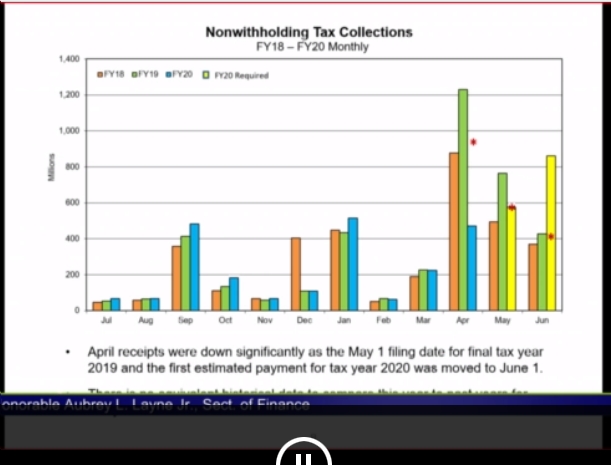Click the FY20 blue legend swatch
Screen dimensions: 611x465
point(169,74)
